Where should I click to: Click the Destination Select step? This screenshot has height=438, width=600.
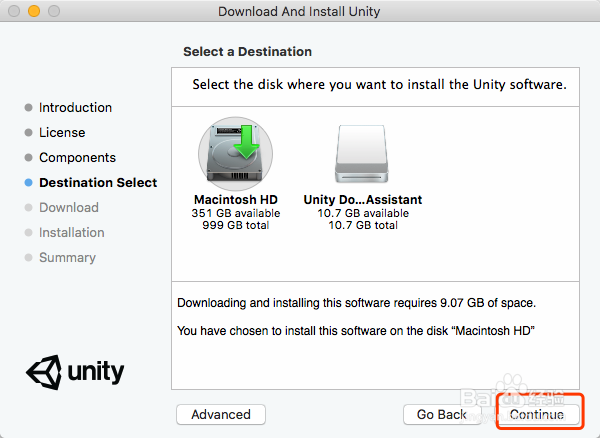pos(98,182)
